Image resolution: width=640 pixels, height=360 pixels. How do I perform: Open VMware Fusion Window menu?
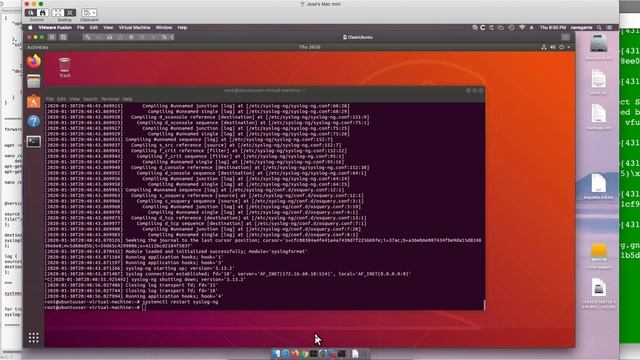point(164,27)
